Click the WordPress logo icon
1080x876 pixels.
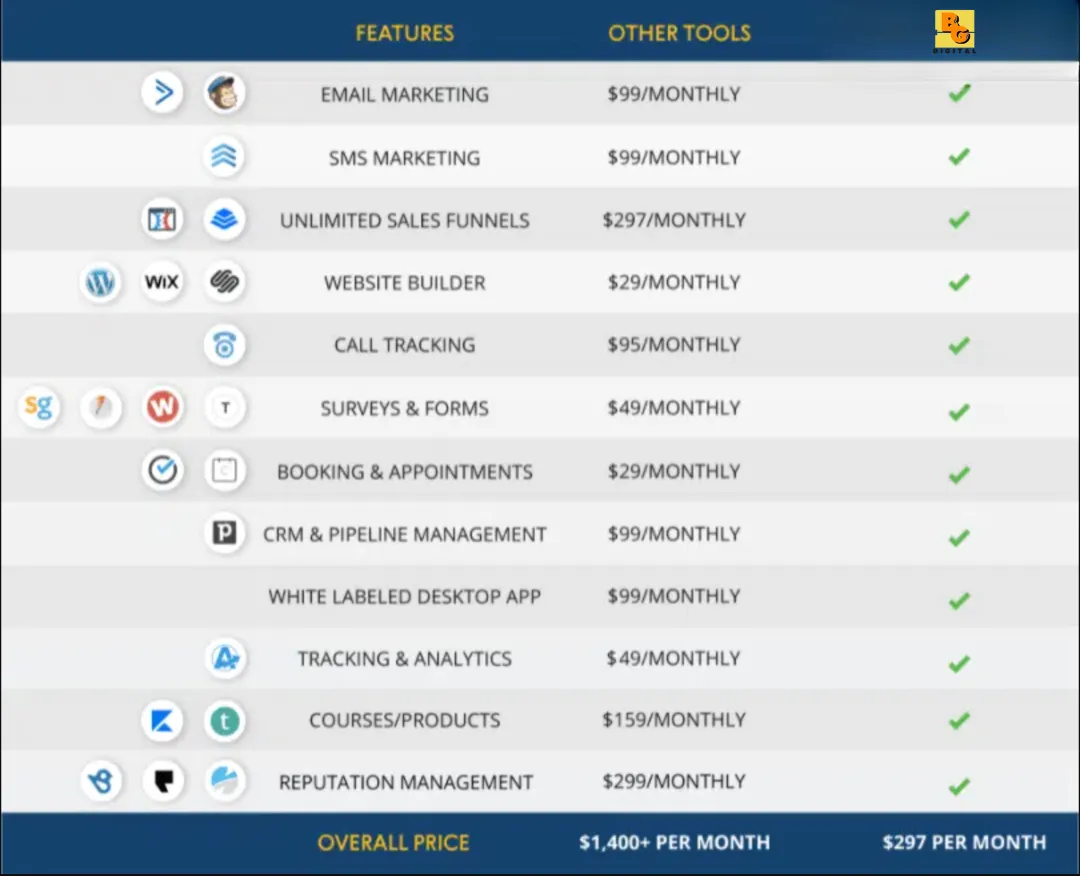(101, 282)
